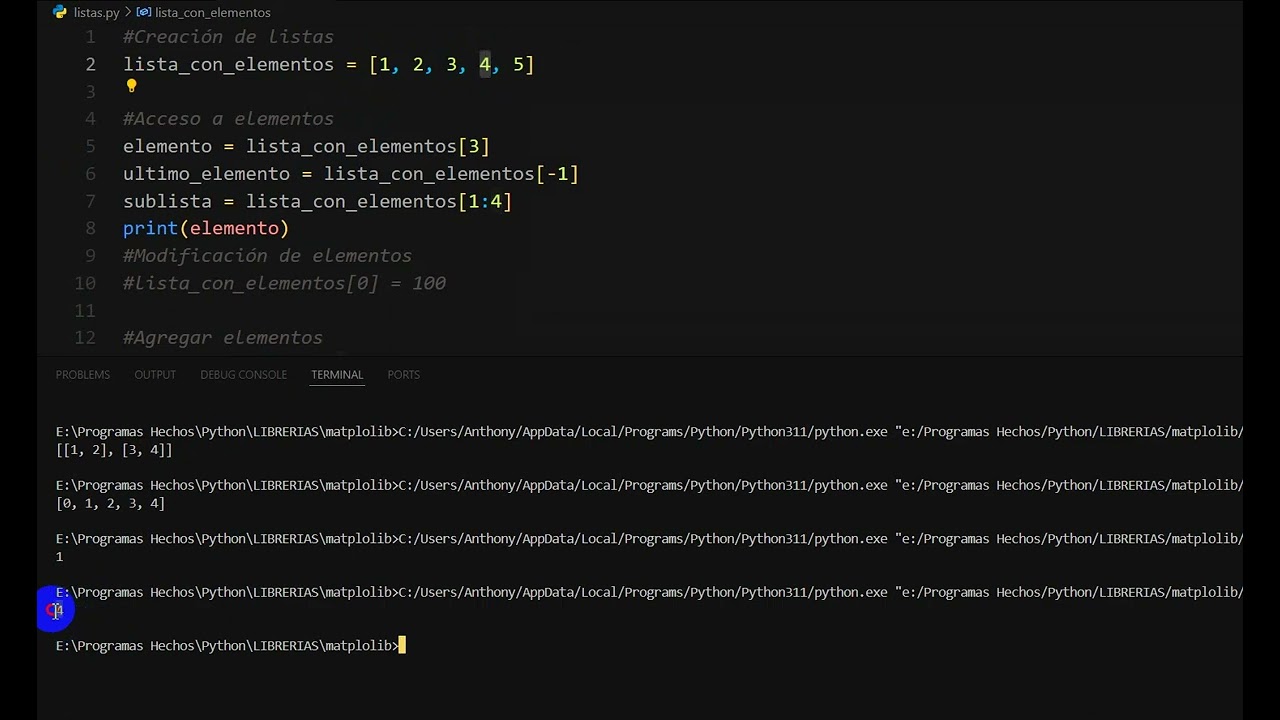Click the index [3] on line 5

click(474, 146)
